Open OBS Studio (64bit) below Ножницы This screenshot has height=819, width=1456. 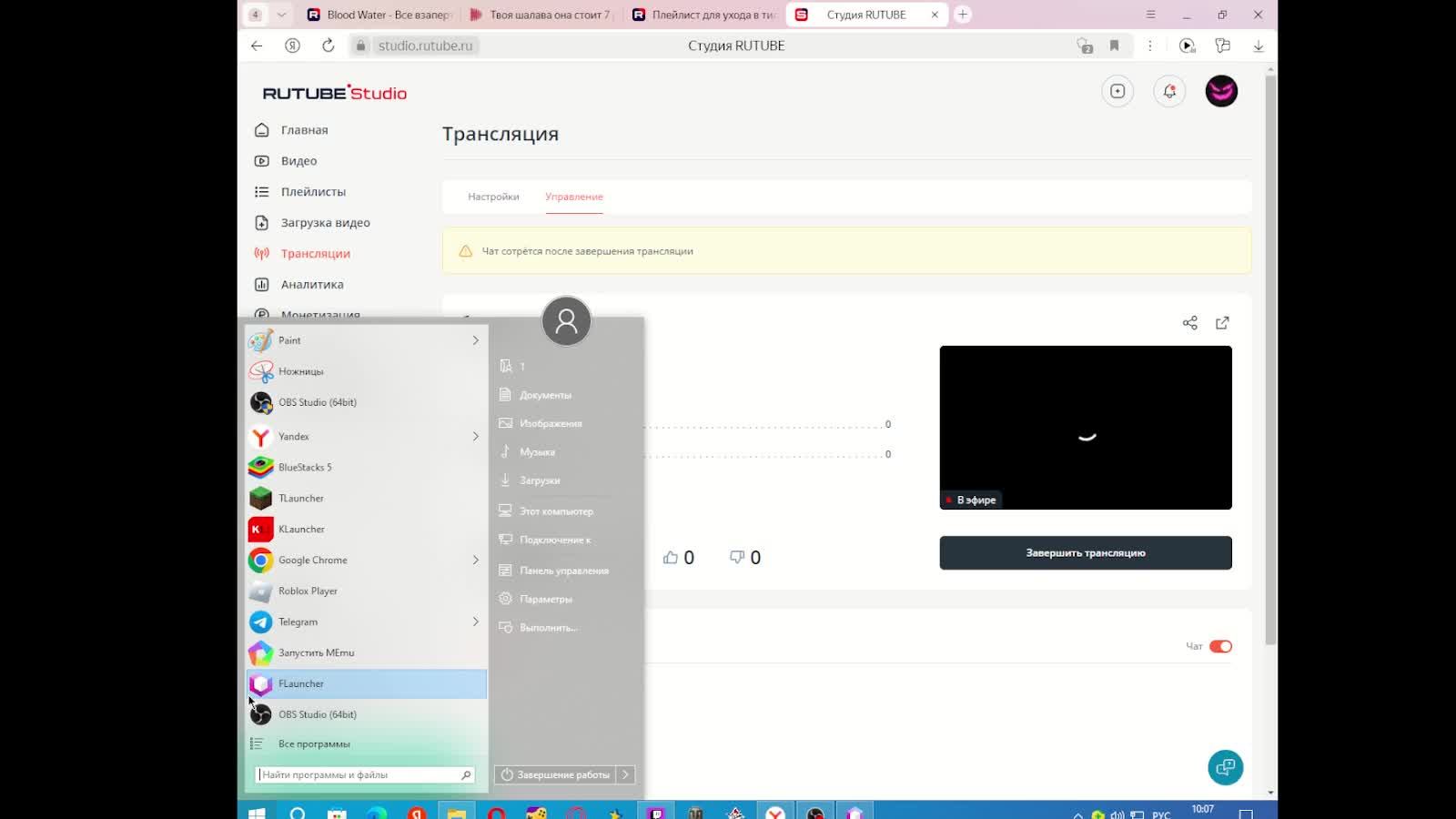(x=366, y=402)
